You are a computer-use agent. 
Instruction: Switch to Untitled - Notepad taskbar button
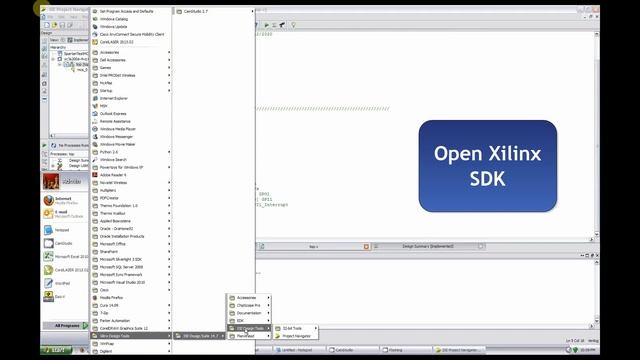(299, 350)
